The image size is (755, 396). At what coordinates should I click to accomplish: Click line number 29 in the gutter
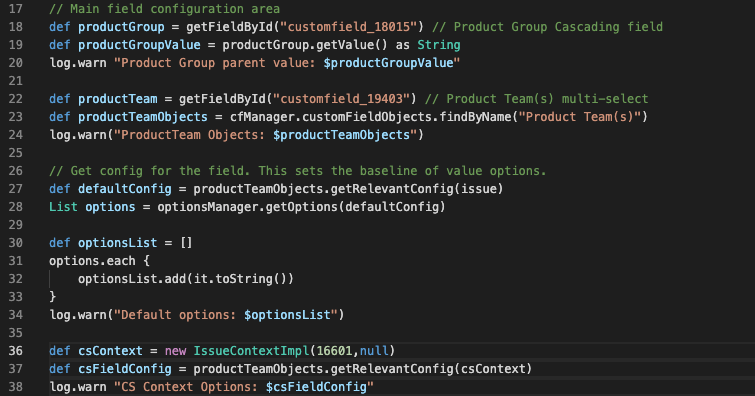click(x=15, y=224)
